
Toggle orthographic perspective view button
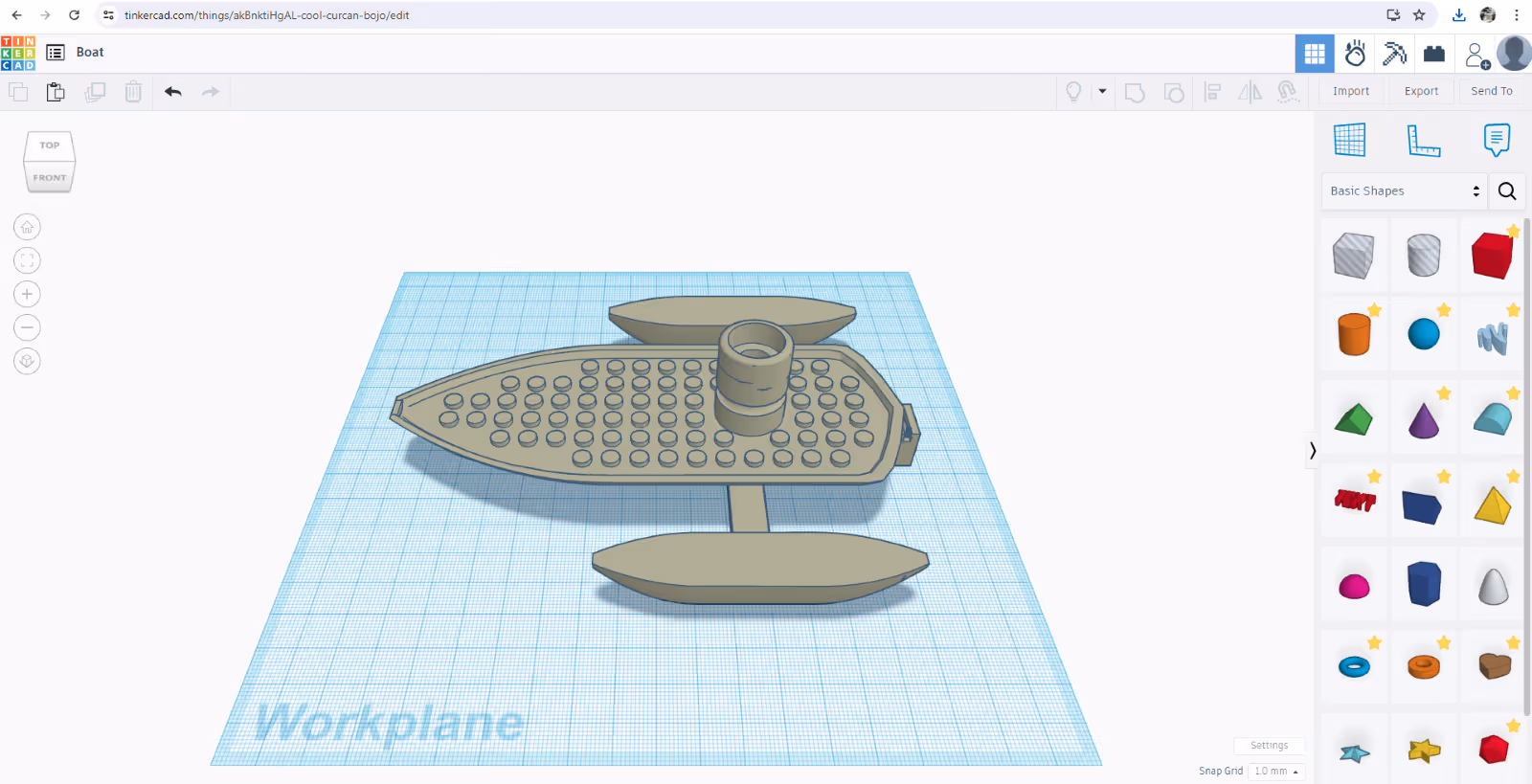pyautogui.click(x=27, y=361)
